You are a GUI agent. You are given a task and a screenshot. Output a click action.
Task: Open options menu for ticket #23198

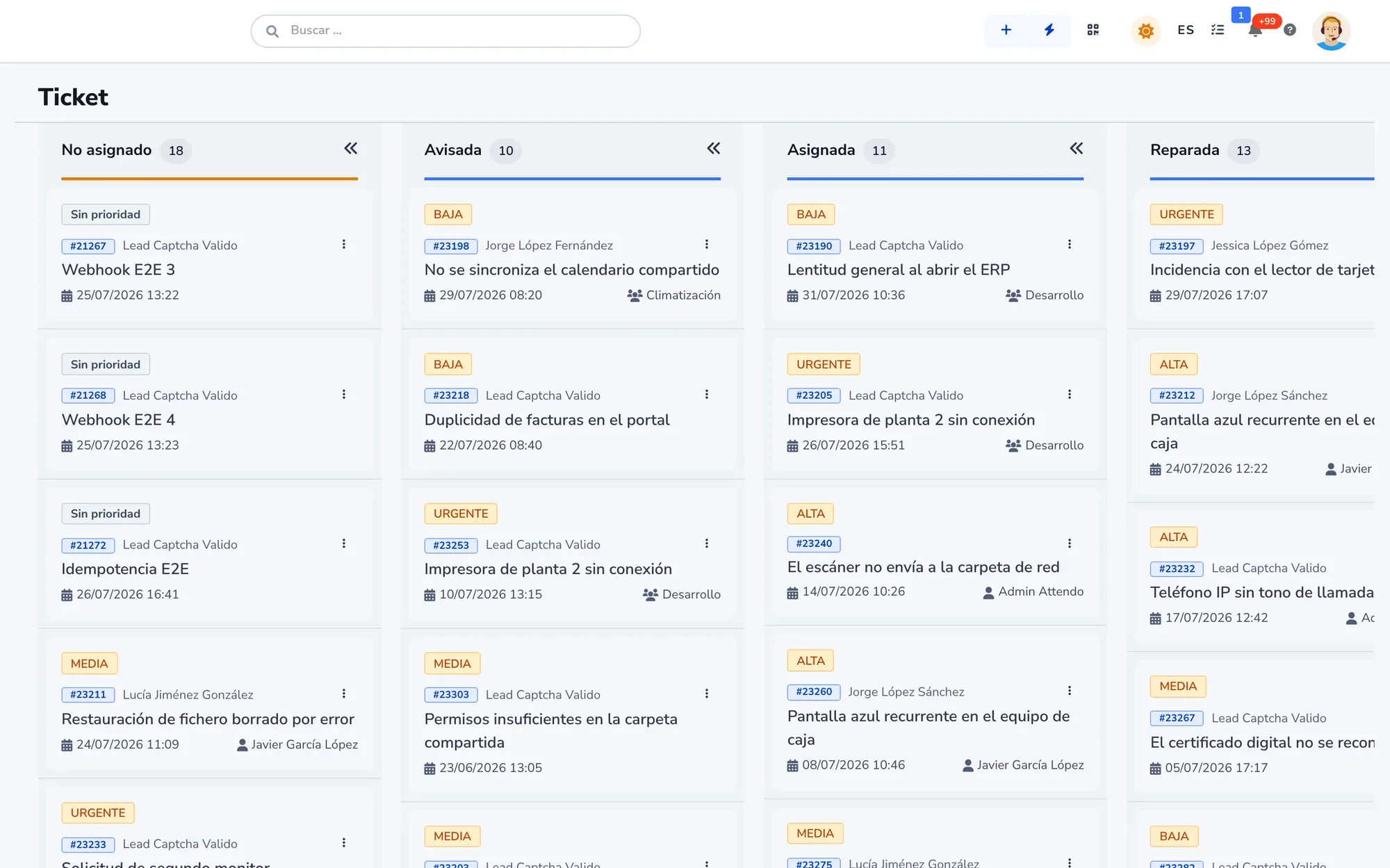click(x=707, y=245)
